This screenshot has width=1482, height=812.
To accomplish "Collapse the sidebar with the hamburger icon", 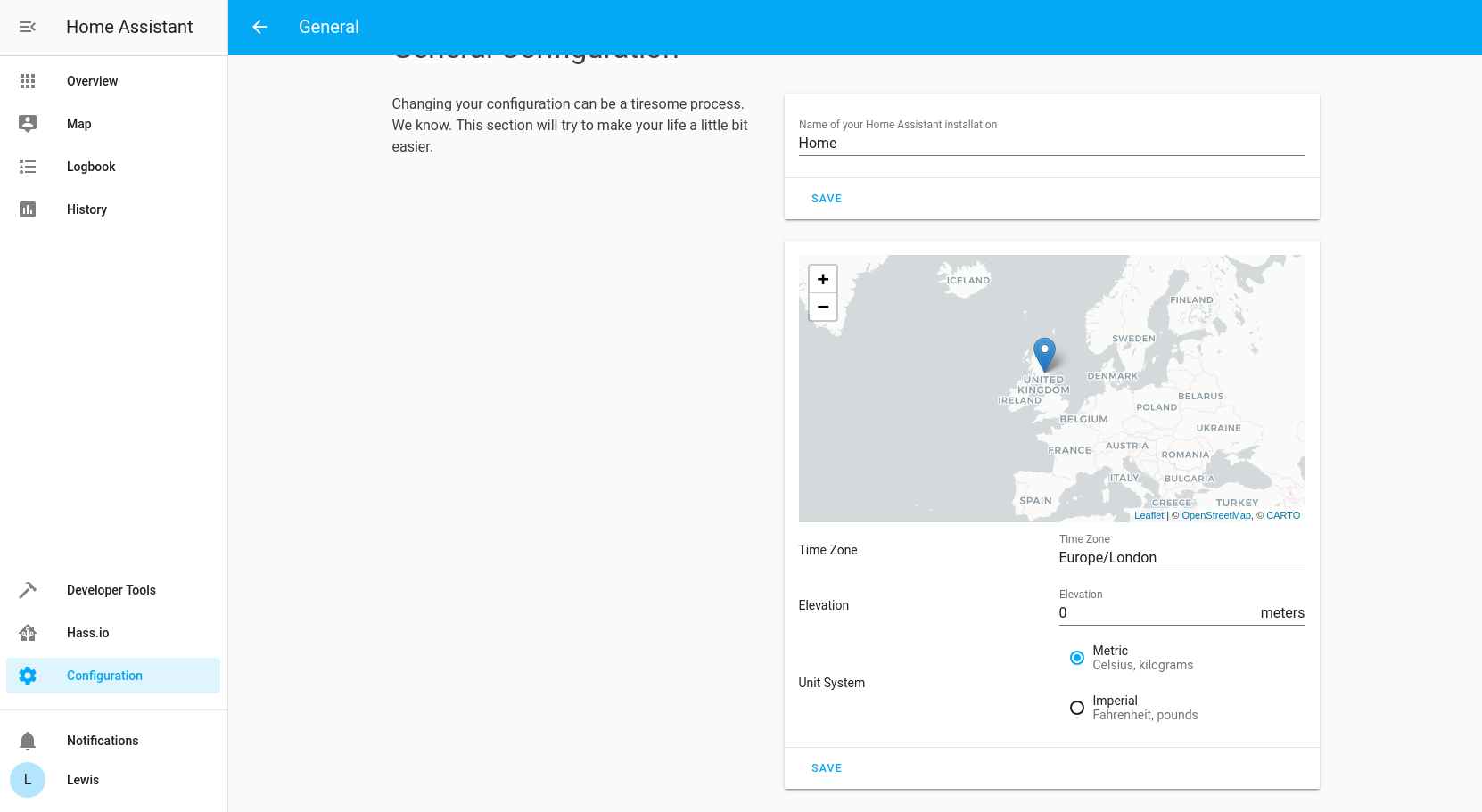I will tap(28, 27).
